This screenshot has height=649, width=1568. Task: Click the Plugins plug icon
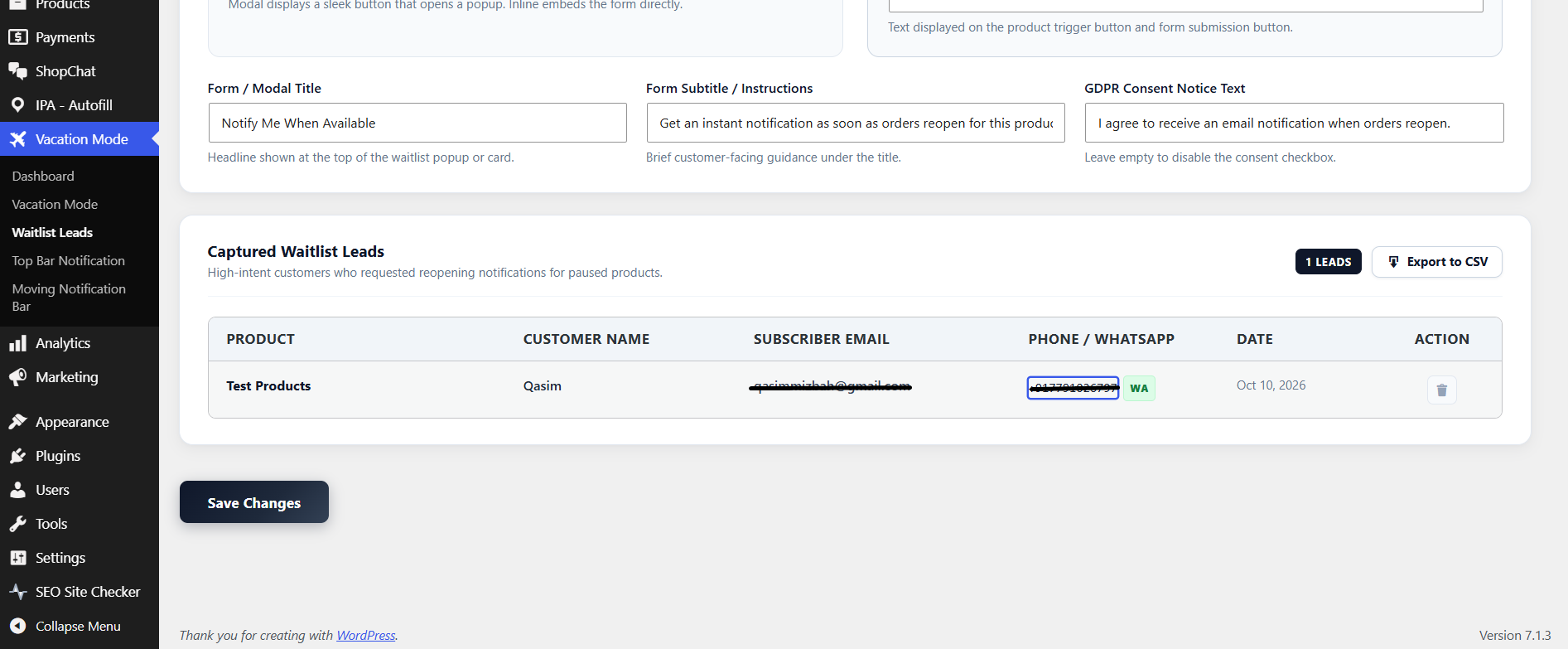[x=17, y=456]
